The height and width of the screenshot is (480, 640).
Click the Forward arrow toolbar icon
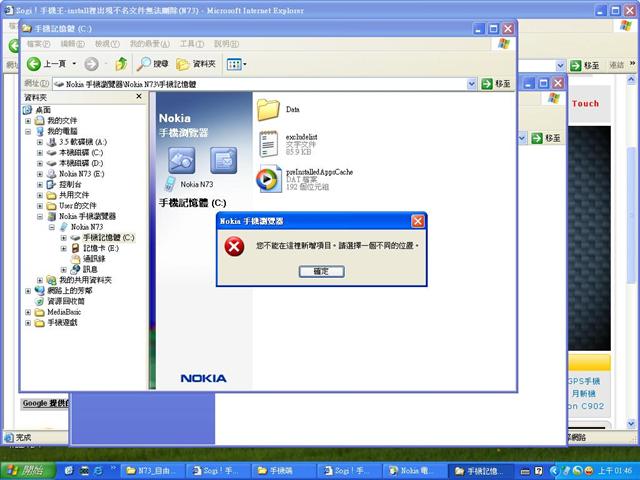(x=91, y=64)
